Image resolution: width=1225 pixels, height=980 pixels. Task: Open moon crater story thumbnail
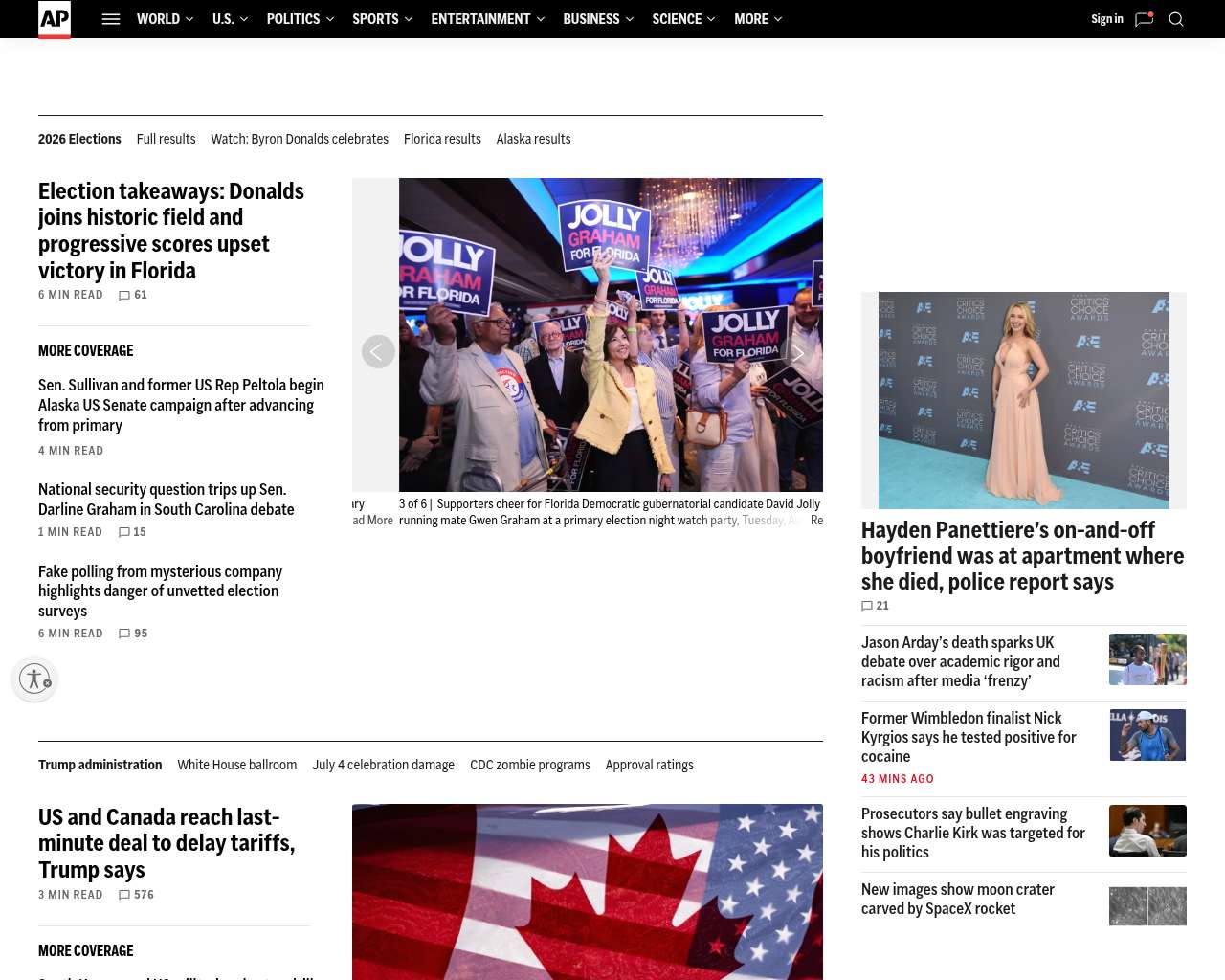1147,906
